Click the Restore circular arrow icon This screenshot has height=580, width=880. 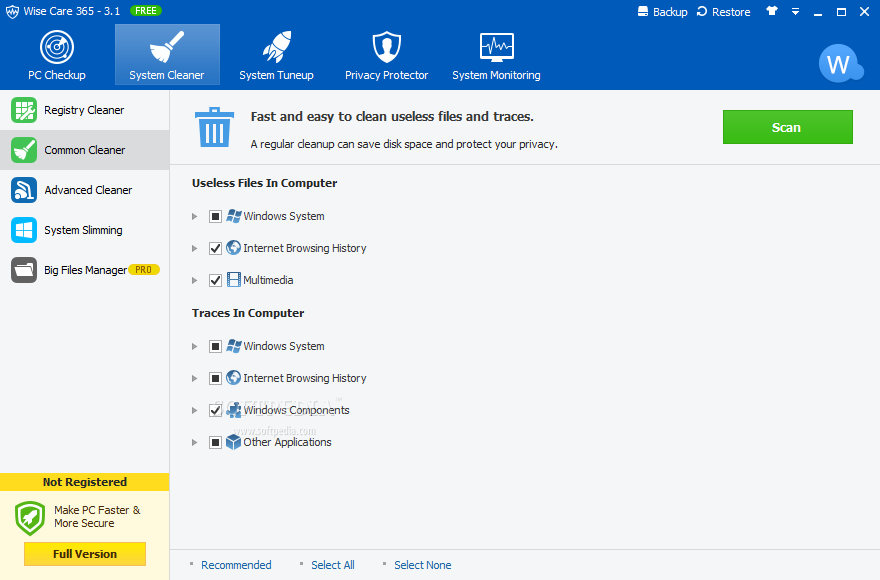pos(702,11)
